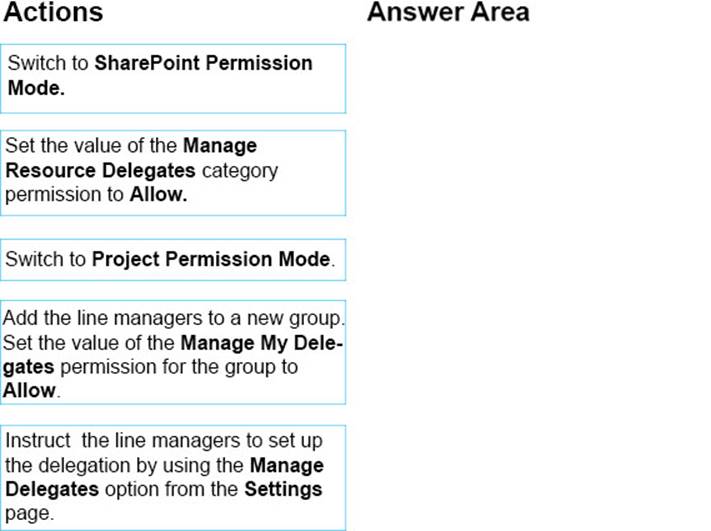
Task: Click the bold SharePoint Permission text
Action: [x=204, y=63]
